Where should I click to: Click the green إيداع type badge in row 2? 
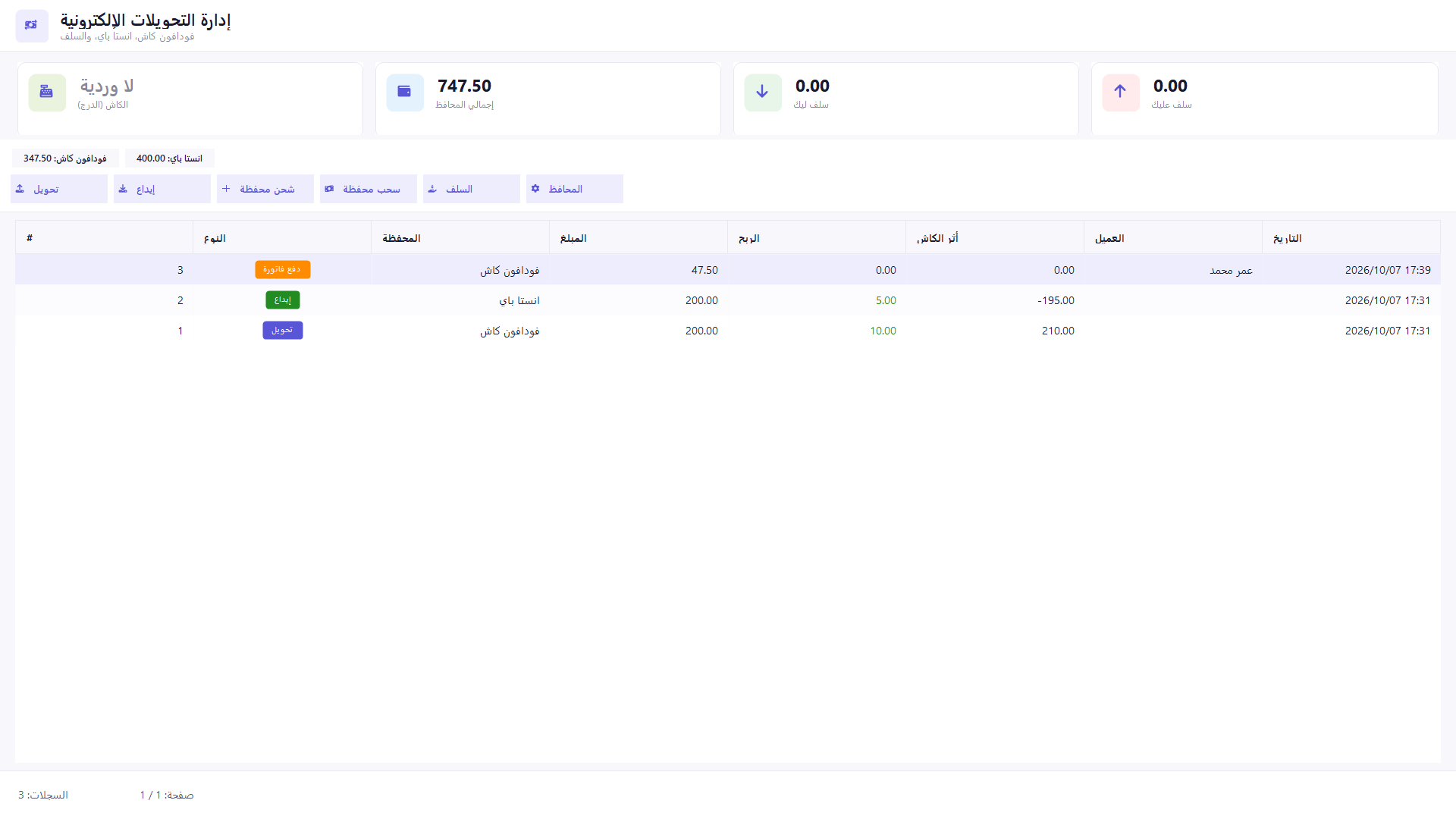click(283, 300)
